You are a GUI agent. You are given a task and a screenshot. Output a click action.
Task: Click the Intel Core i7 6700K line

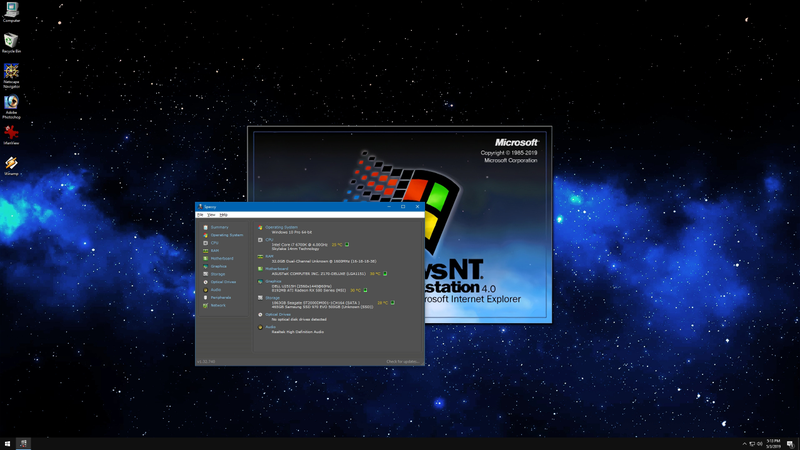(x=299, y=245)
